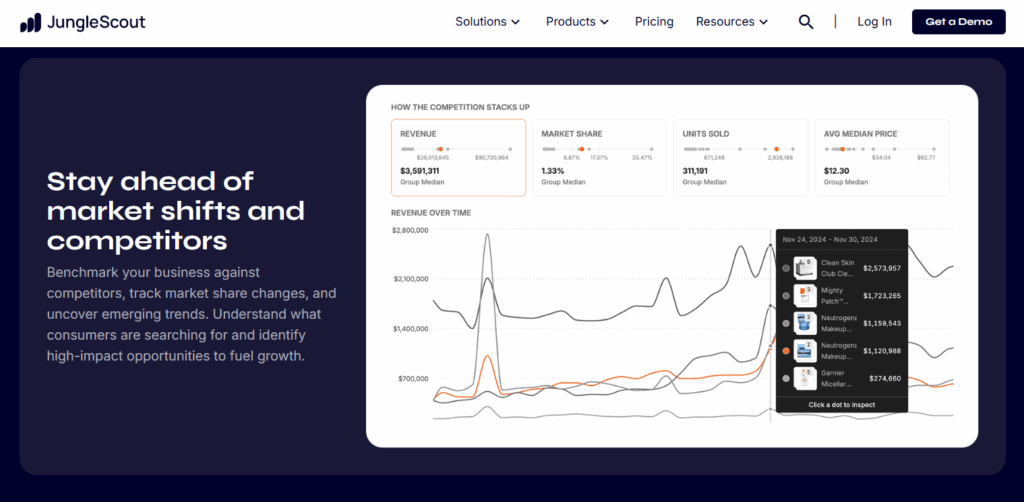Image resolution: width=1024 pixels, height=502 pixels.
Task: Click the $3,591,311 group median value
Action: pyautogui.click(x=420, y=171)
